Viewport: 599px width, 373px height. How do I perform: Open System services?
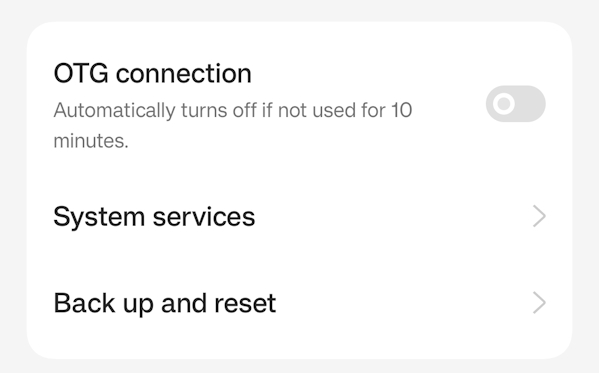coord(300,216)
